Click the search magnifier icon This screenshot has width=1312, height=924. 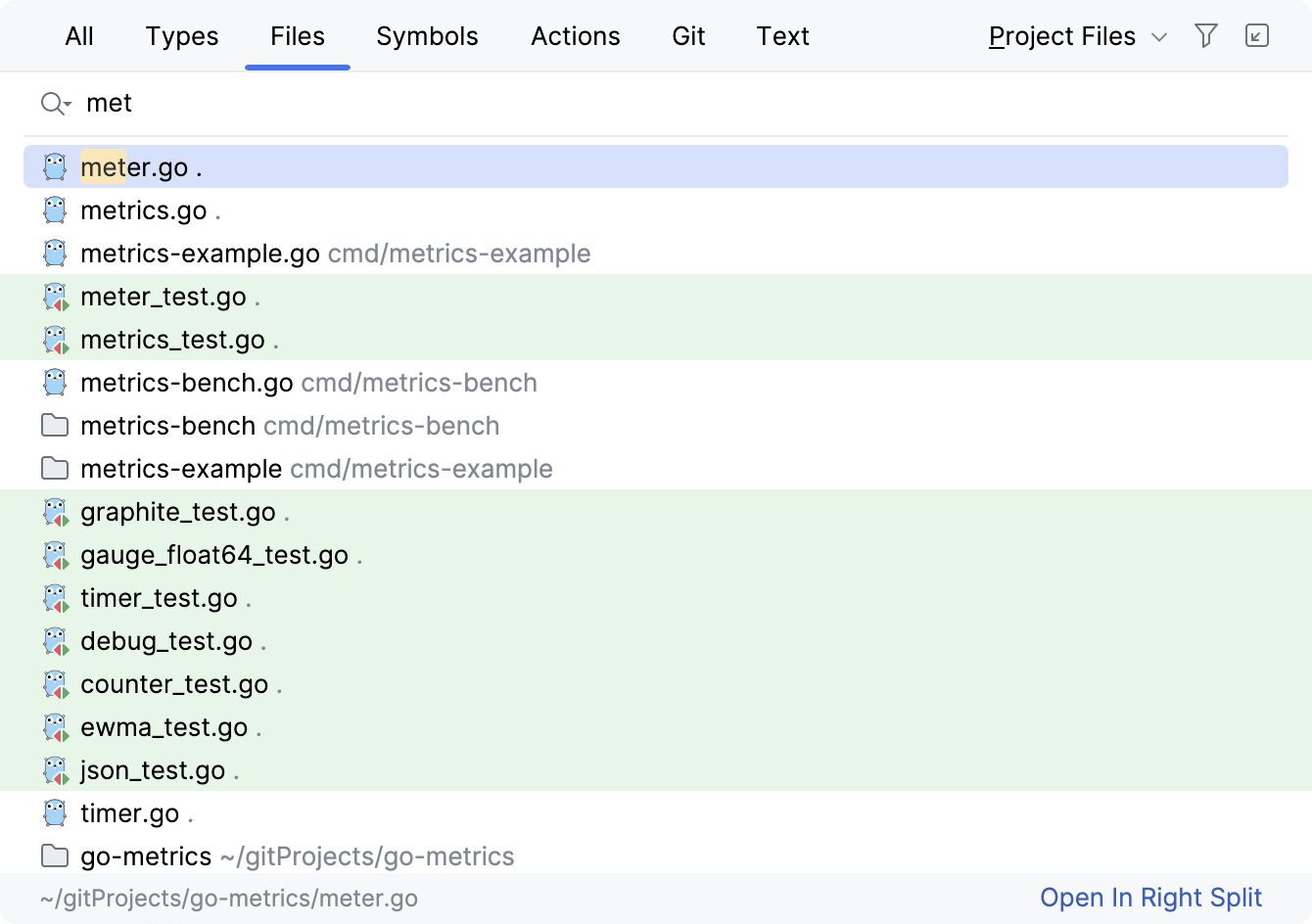pos(49,103)
